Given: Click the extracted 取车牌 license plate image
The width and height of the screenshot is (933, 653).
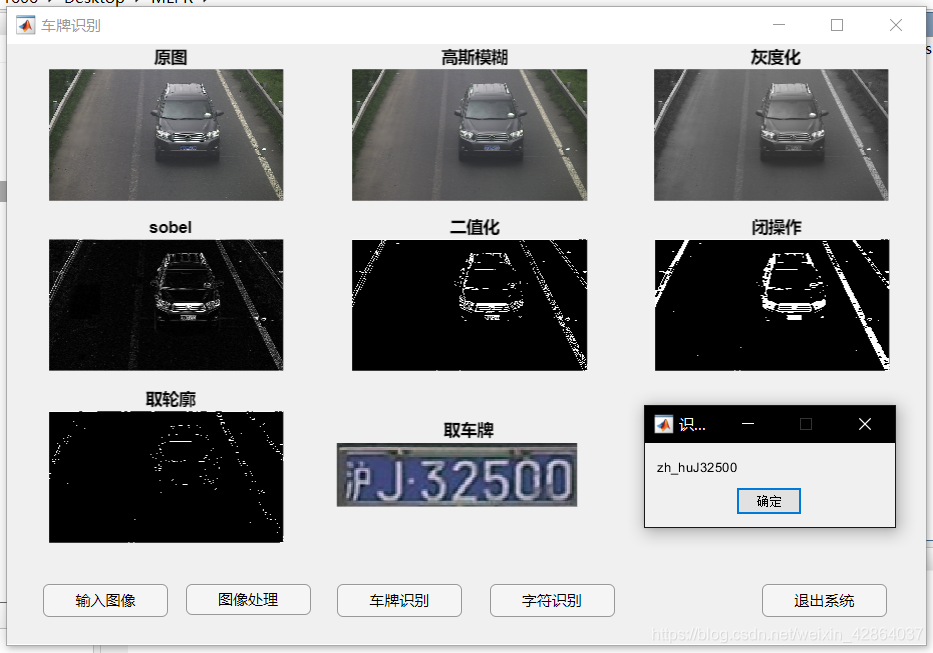Looking at the screenshot, I should (x=457, y=475).
